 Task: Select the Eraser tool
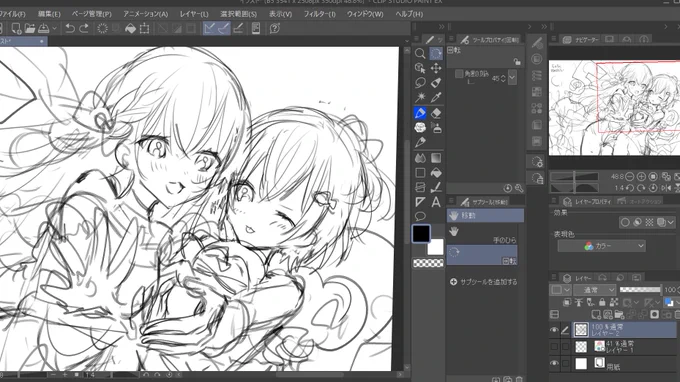click(x=436, y=113)
